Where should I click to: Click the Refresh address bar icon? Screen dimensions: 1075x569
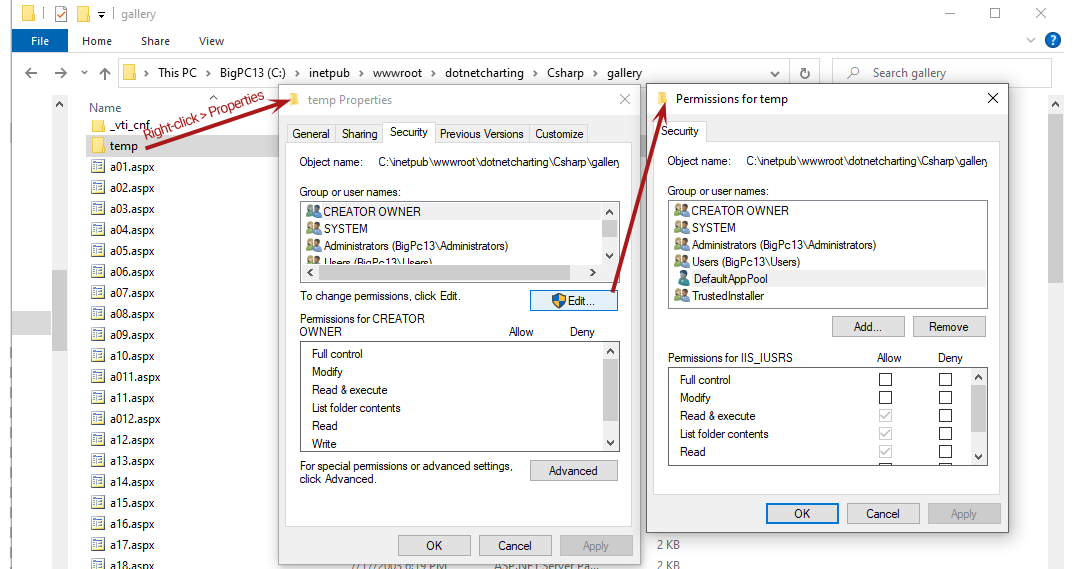(804, 73)
